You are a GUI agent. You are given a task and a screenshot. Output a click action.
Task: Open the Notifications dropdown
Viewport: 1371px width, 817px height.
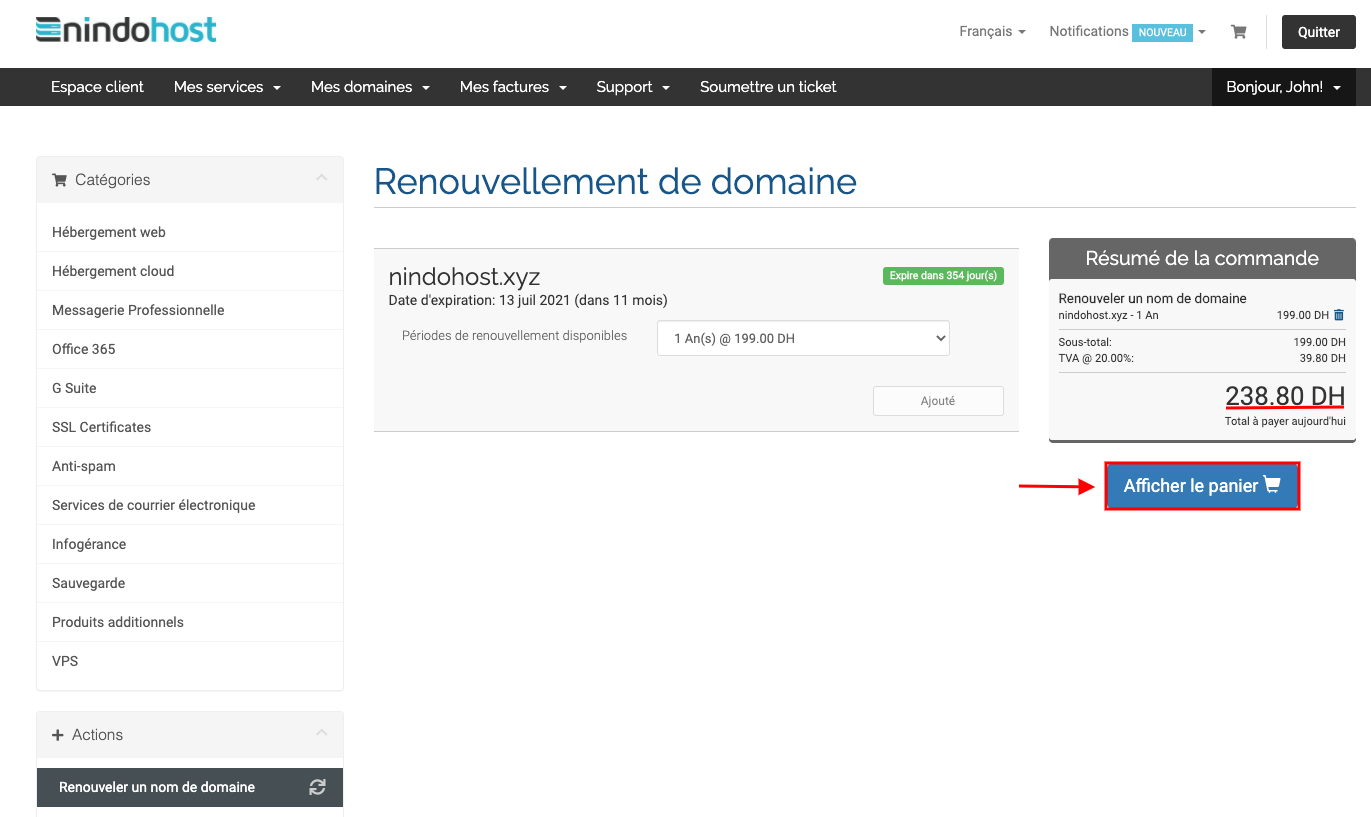point(1127,32)
